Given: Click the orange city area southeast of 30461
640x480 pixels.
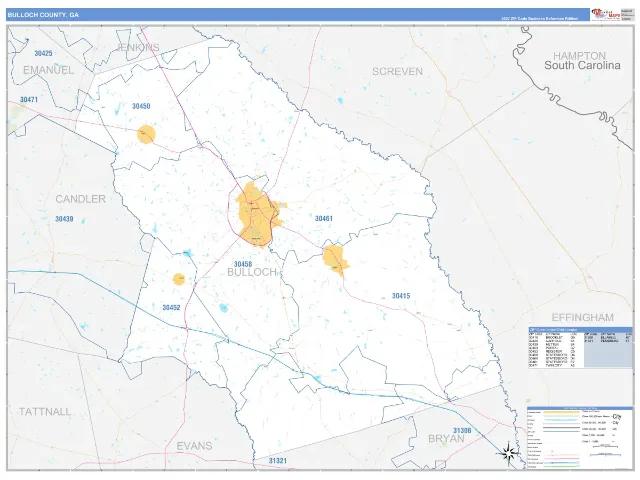Looking at the screenshot, I should coord(336,260).
